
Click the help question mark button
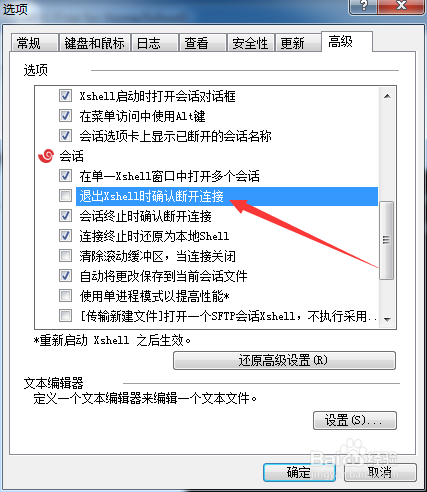[363, 6]
